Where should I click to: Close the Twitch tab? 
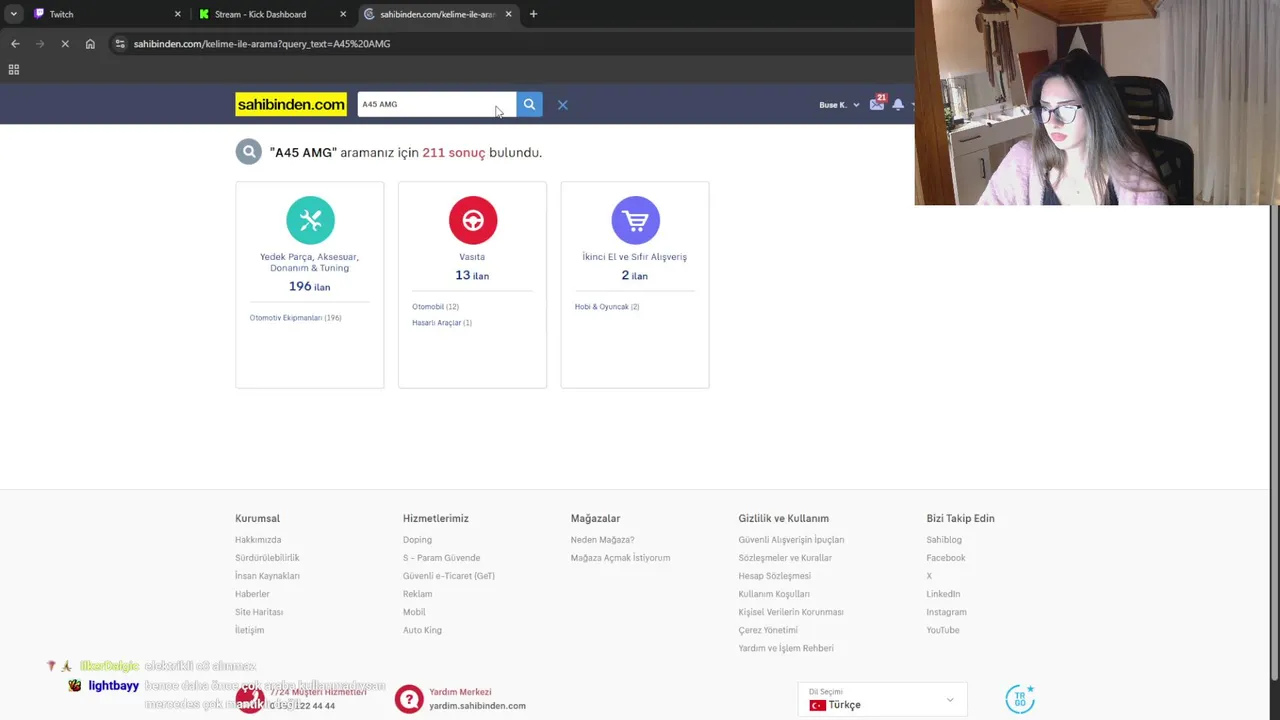[x=178, y=14]
